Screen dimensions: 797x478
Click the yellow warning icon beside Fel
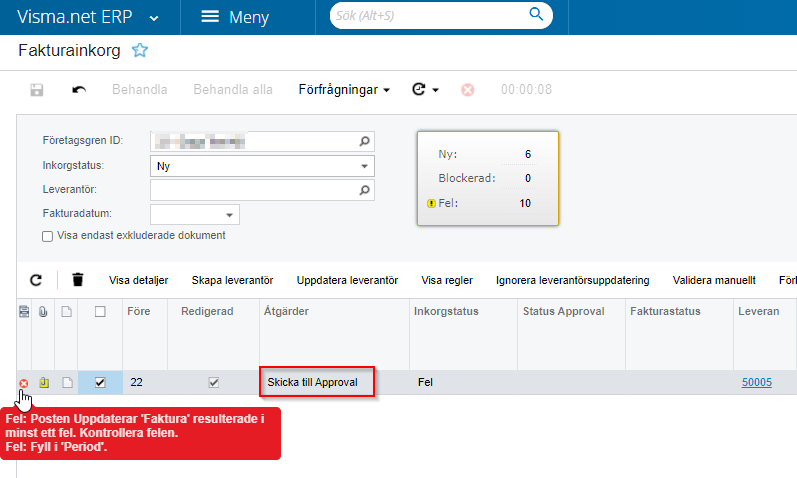pos(431,203)
